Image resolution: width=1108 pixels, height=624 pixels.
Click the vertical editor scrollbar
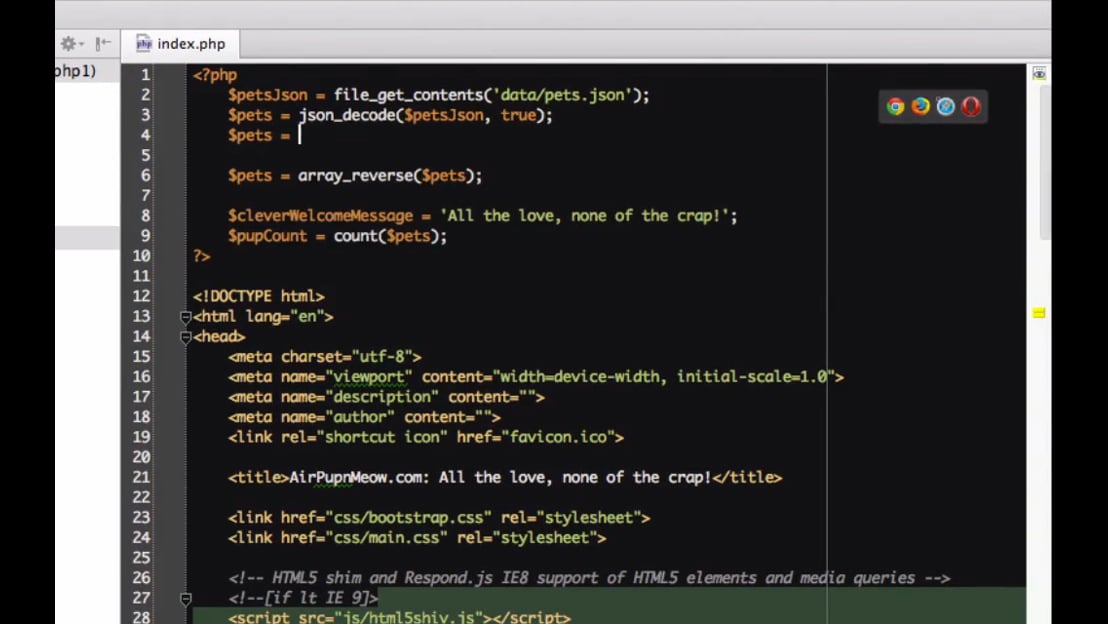pyautogui.click(x=1045, y=163)
